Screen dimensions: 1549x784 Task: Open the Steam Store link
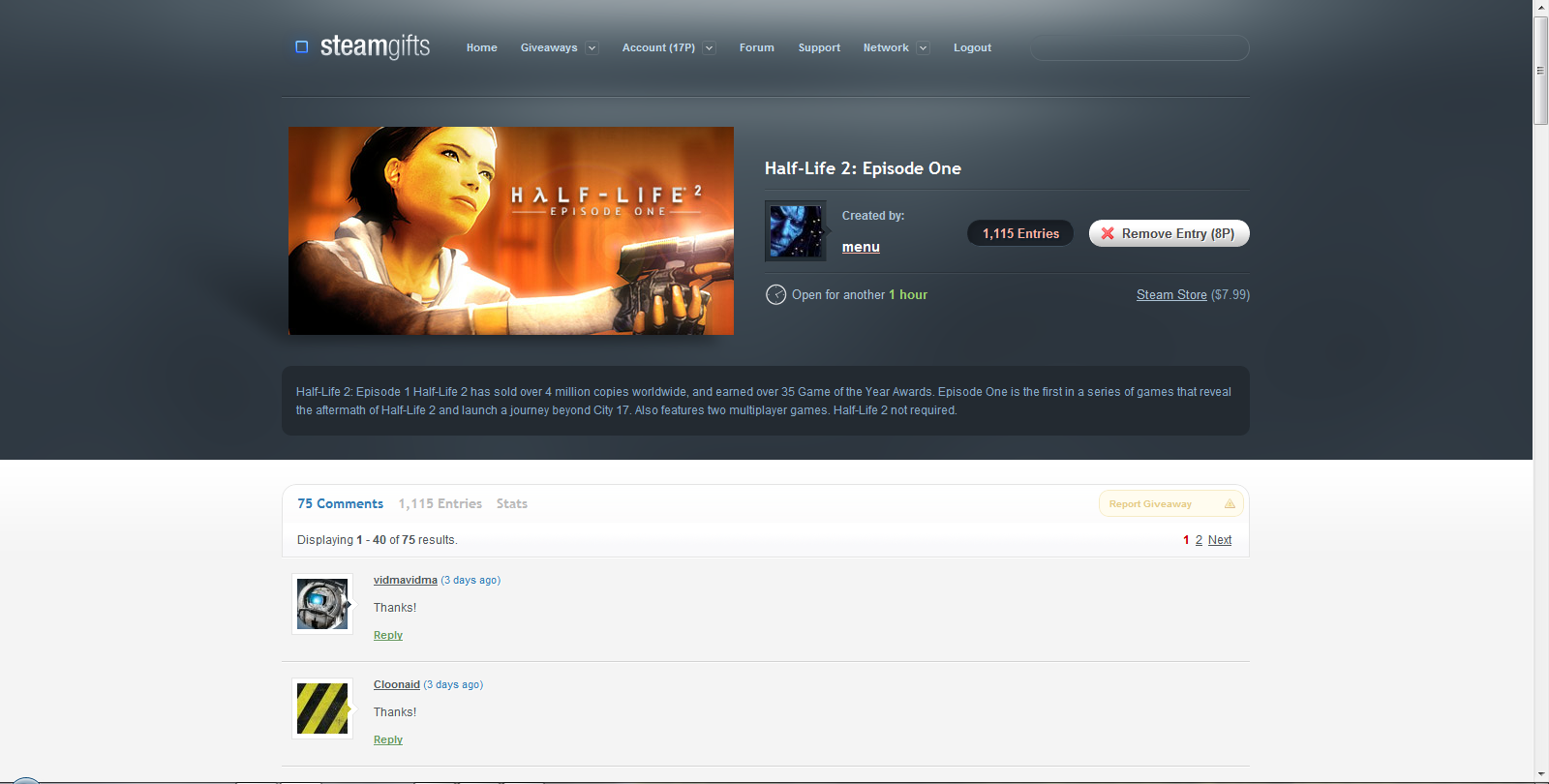click(1171, 295)
